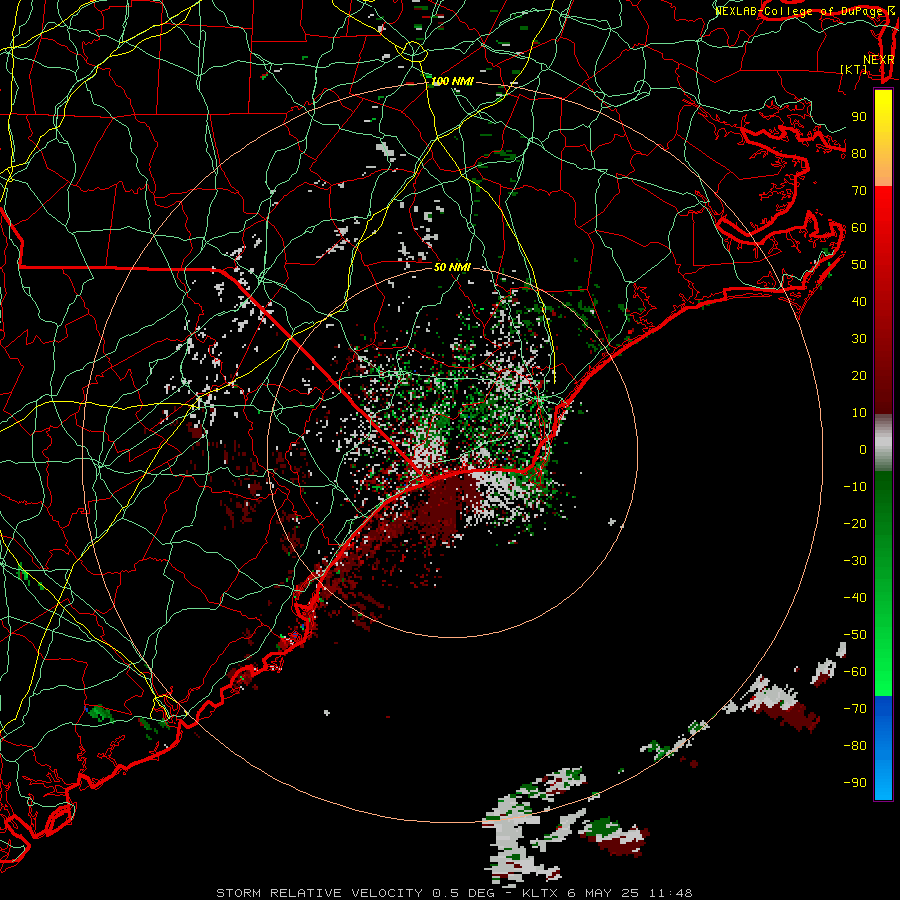The height and width of the screenshot is (900, 900).
Task: Click the [KT] units label above the scale
Action: click(854, 69)
